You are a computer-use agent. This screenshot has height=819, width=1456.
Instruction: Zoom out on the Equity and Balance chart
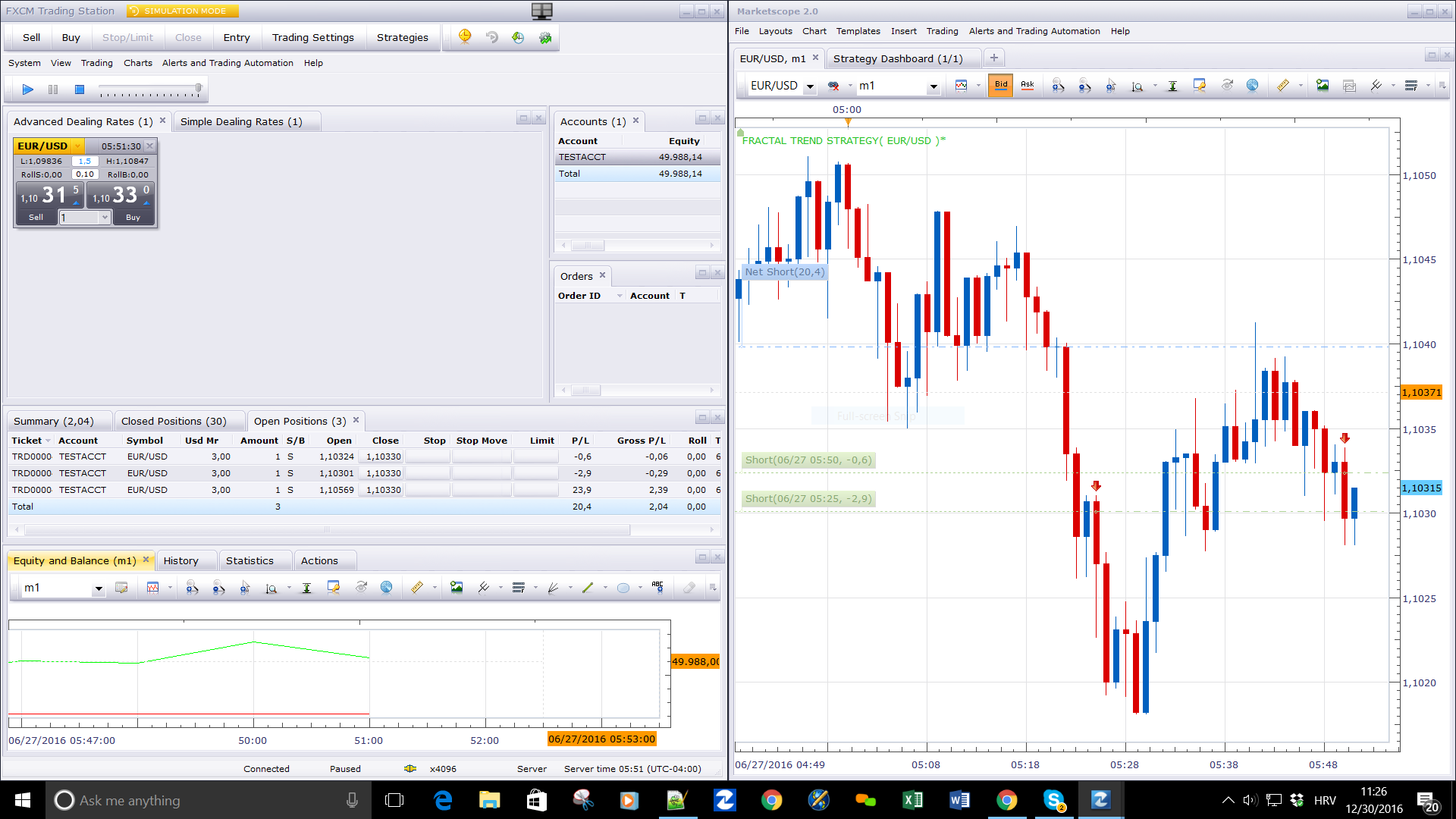(218, 588)
